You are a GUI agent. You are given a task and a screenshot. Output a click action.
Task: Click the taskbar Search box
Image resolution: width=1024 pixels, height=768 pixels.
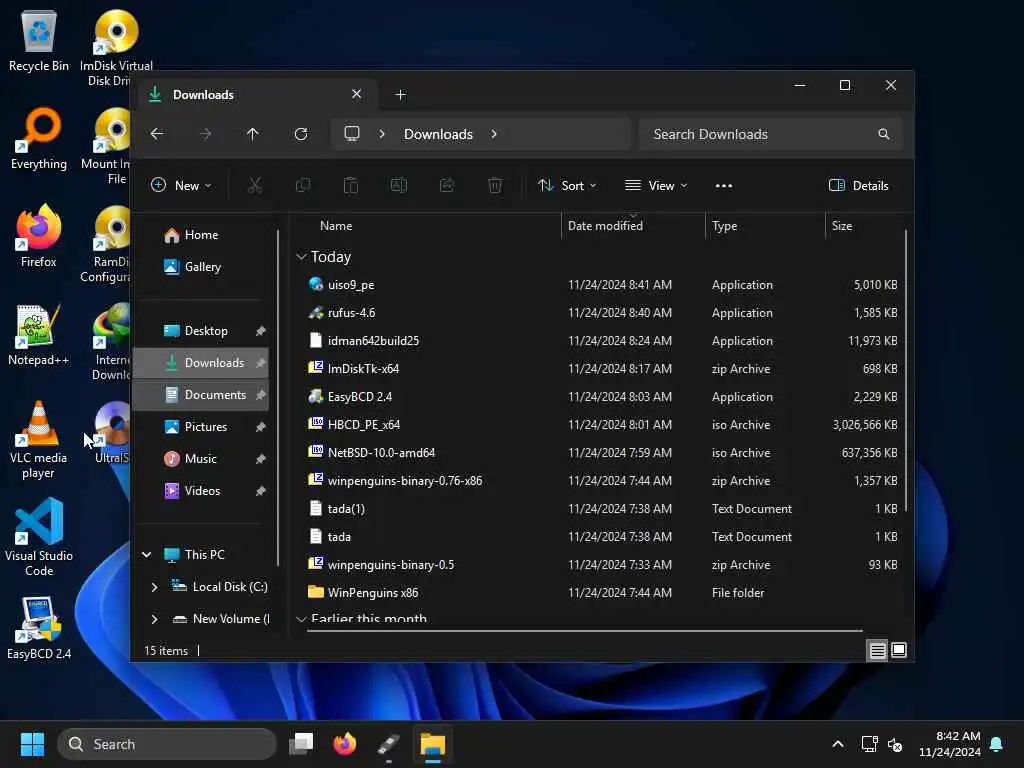pos(167,744)
